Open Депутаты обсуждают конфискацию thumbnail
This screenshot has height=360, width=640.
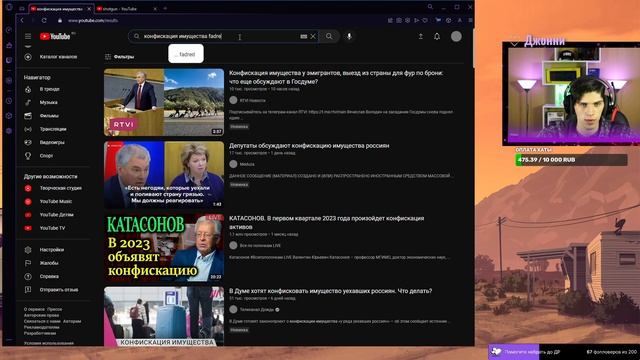coord(164,175)
